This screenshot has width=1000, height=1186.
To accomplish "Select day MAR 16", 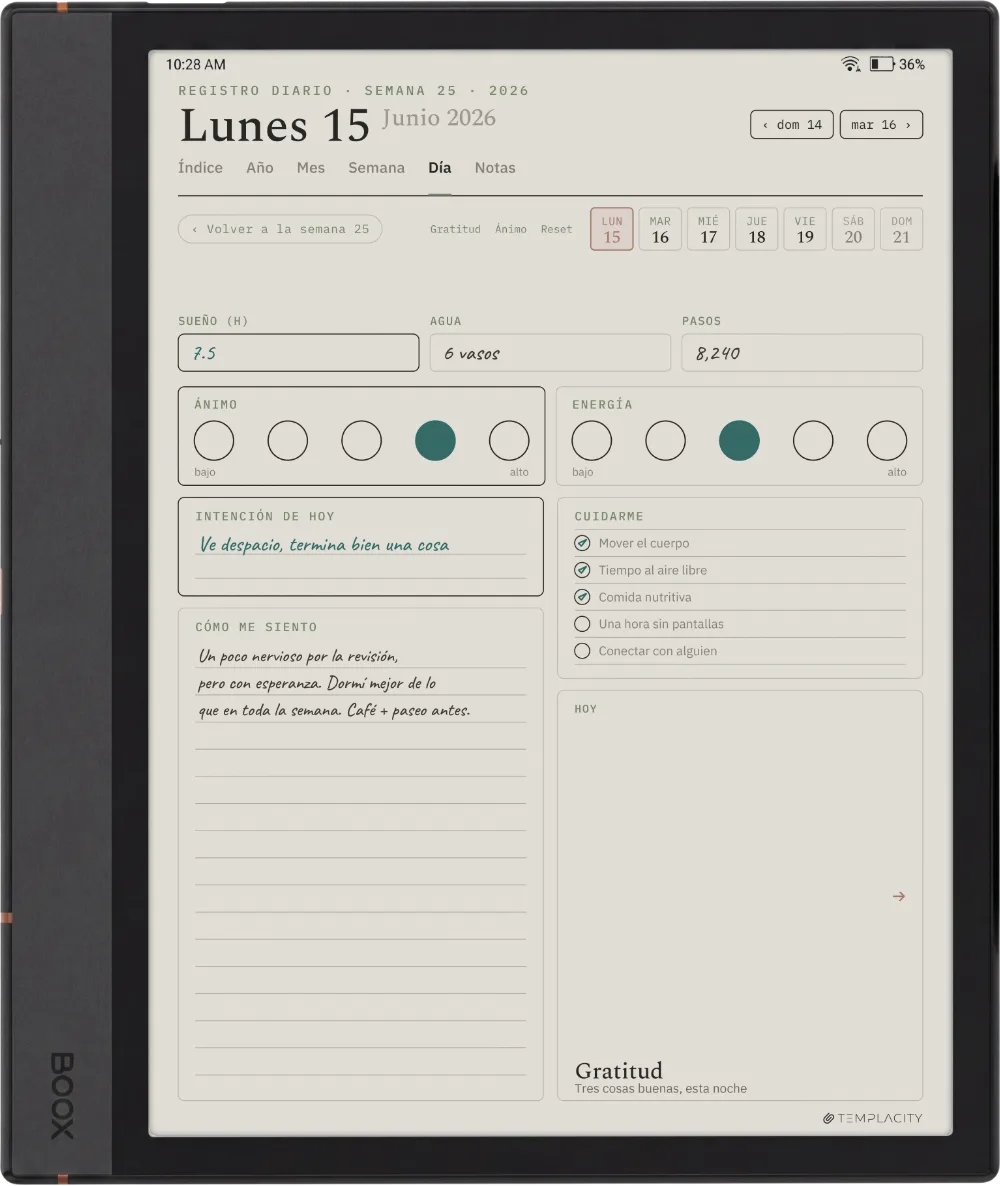I will pos(660,229).
